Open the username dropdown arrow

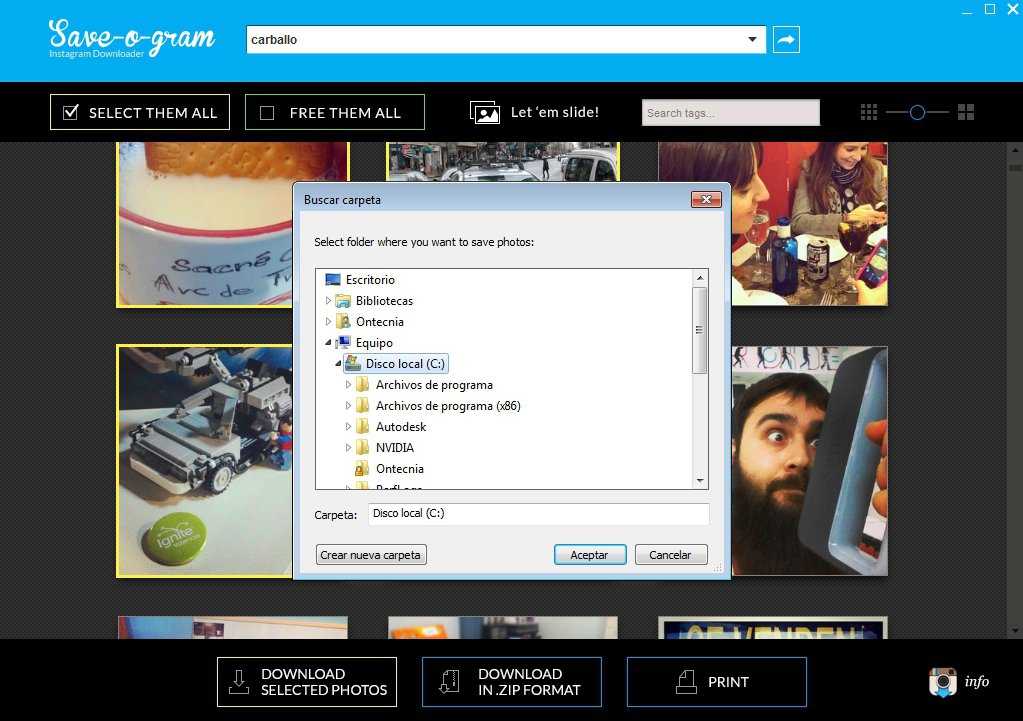click(x=752, y=40)
